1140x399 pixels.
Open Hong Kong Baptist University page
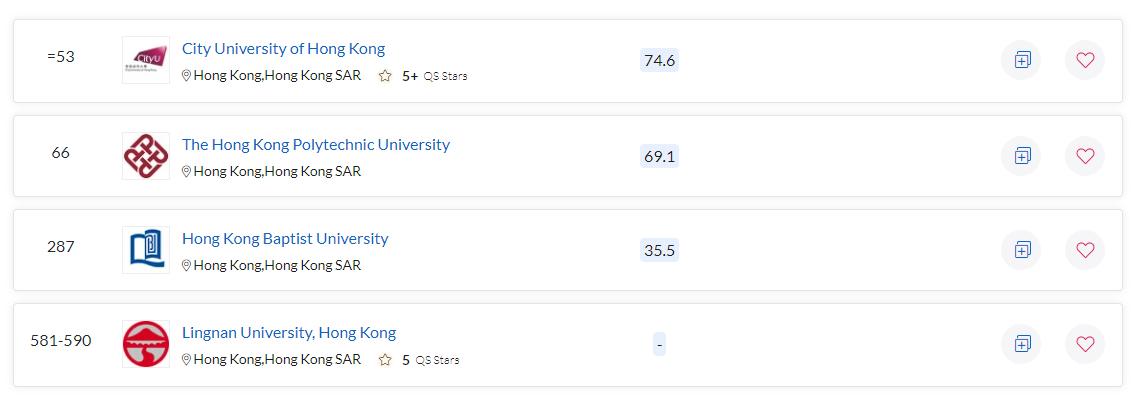(x=285, y=238)
